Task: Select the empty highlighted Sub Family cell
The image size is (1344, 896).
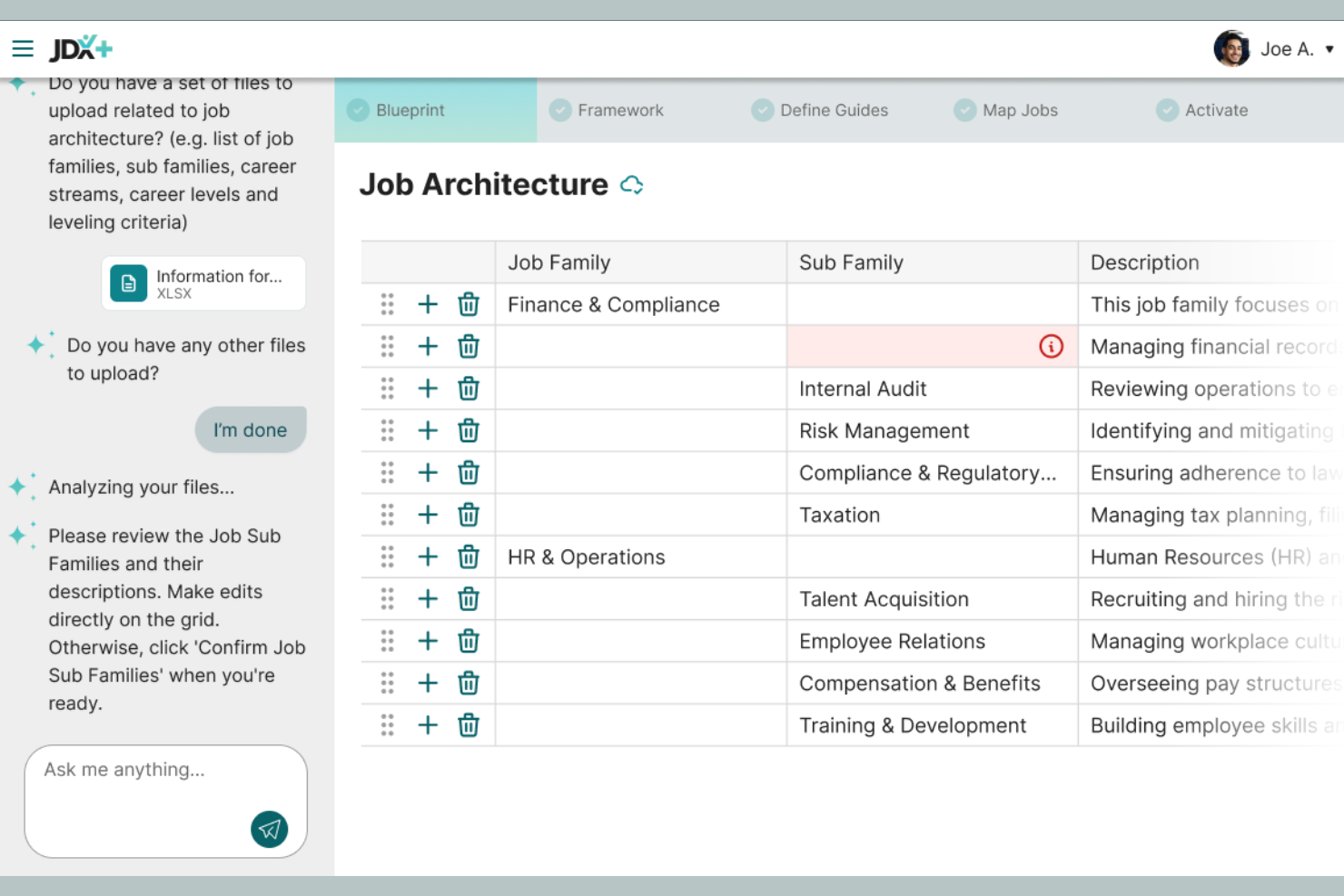Action: [933, 346]
